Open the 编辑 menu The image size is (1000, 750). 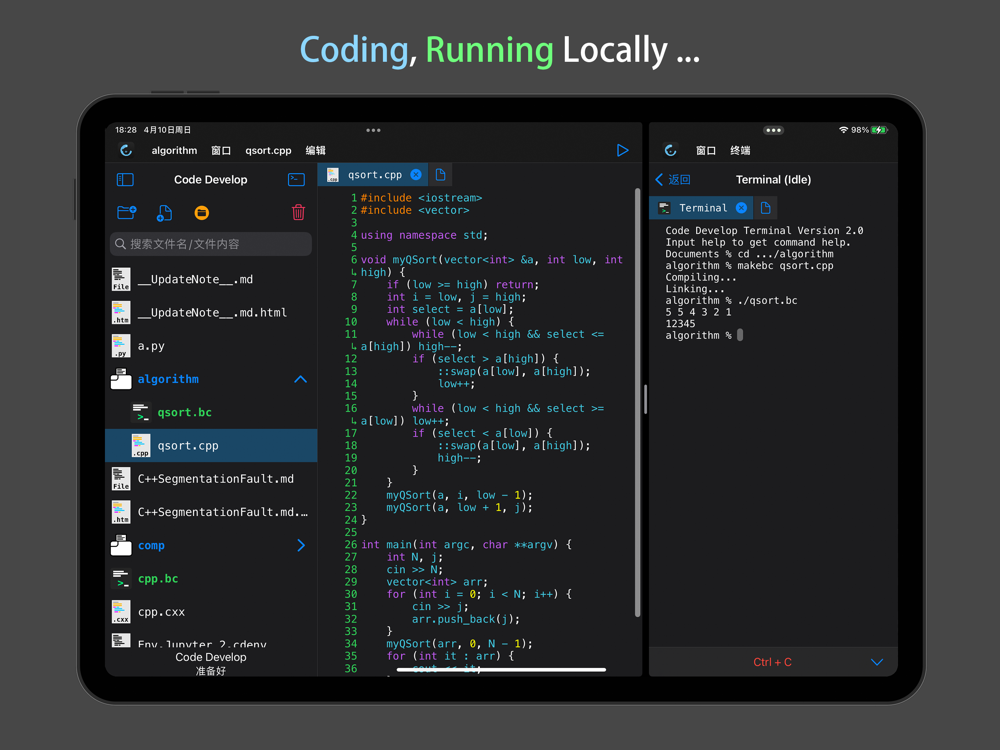point(315,150)
